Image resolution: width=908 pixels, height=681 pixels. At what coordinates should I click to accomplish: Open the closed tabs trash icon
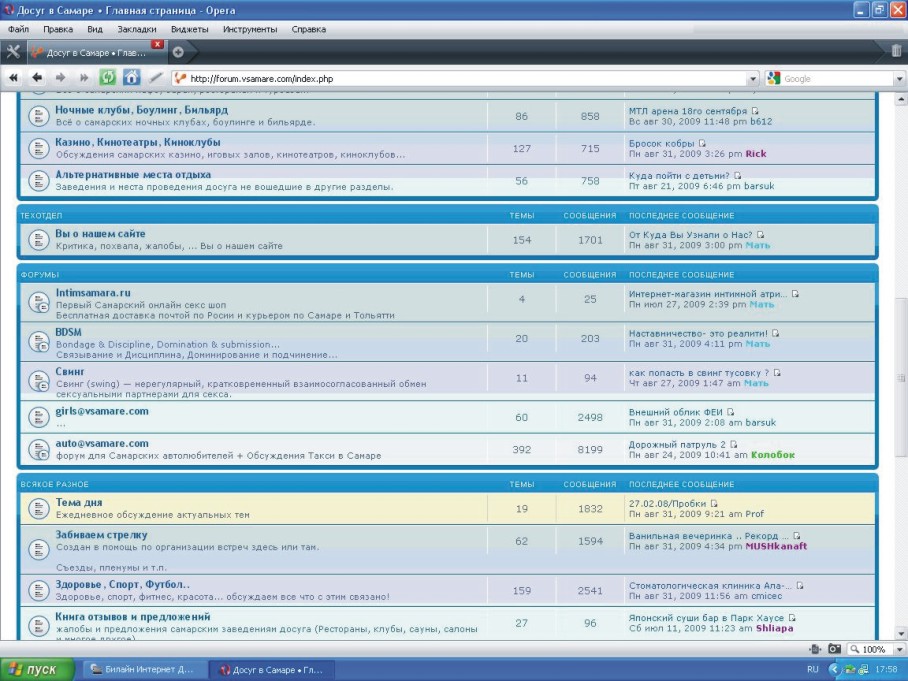click(895, 51)
